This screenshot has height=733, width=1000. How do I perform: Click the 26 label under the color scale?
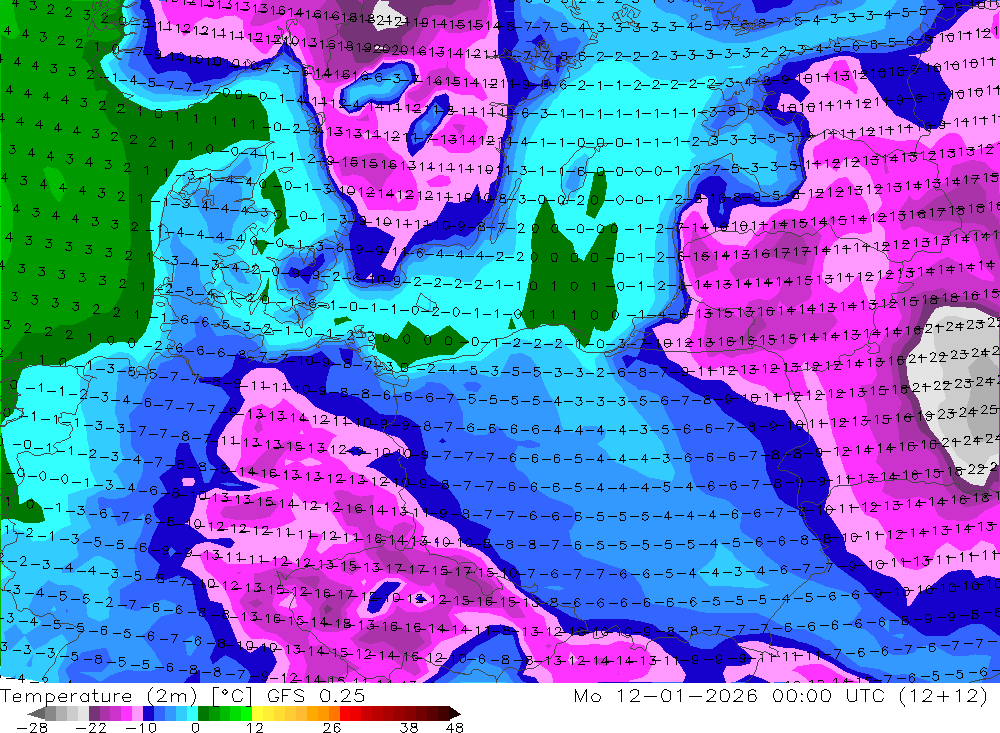(332, 728)
